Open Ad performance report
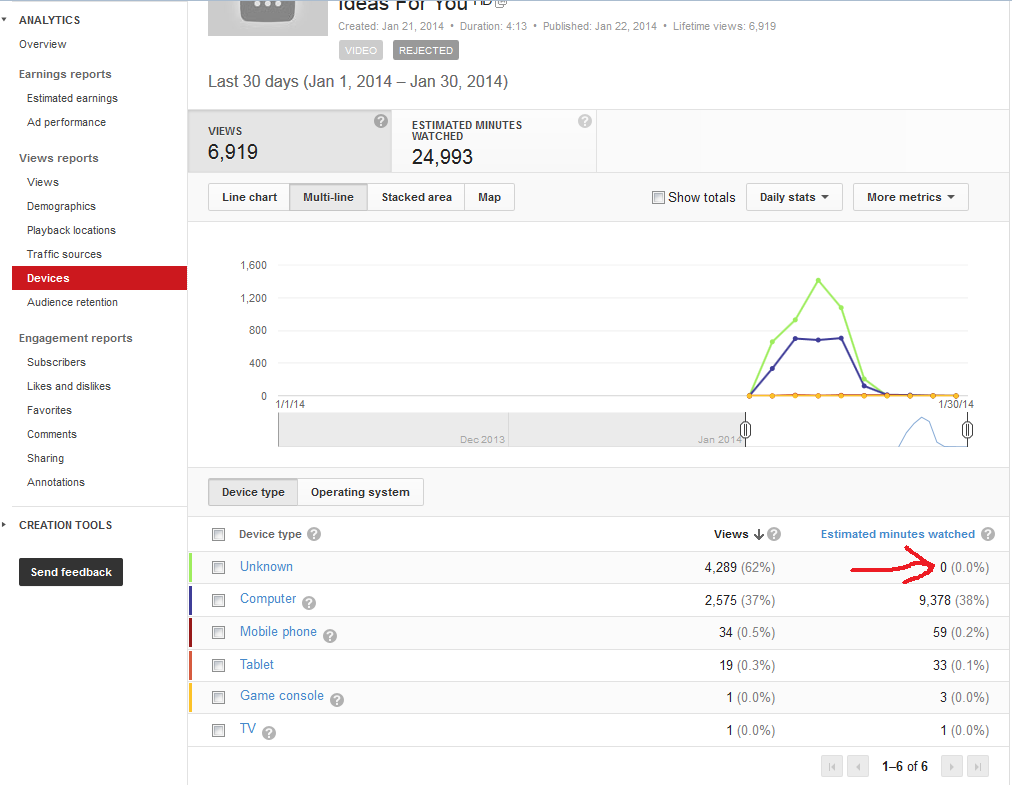This screenshot has height=785, width=1012. point(66,122)
